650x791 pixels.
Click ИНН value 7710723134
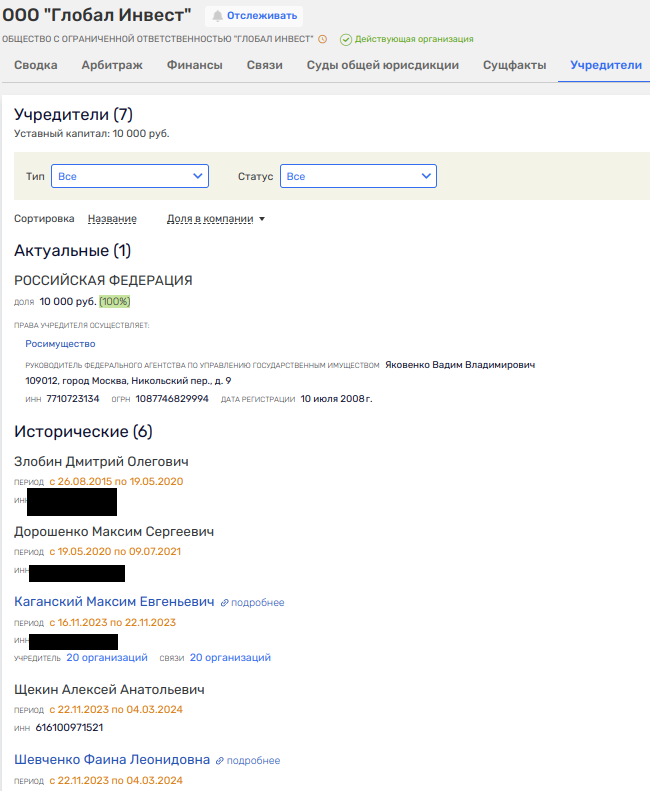tap(73, 399)
